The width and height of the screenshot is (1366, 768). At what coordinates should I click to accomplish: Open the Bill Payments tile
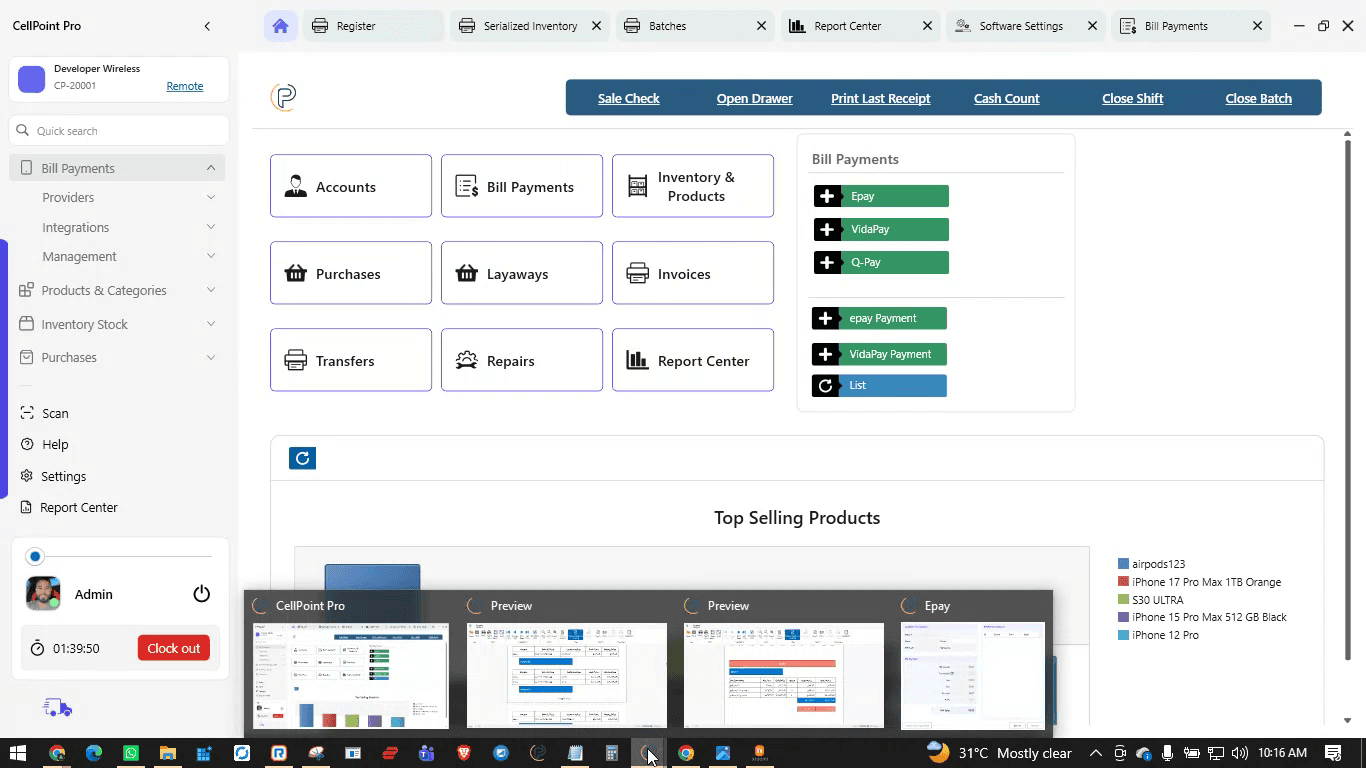[522, 186]
